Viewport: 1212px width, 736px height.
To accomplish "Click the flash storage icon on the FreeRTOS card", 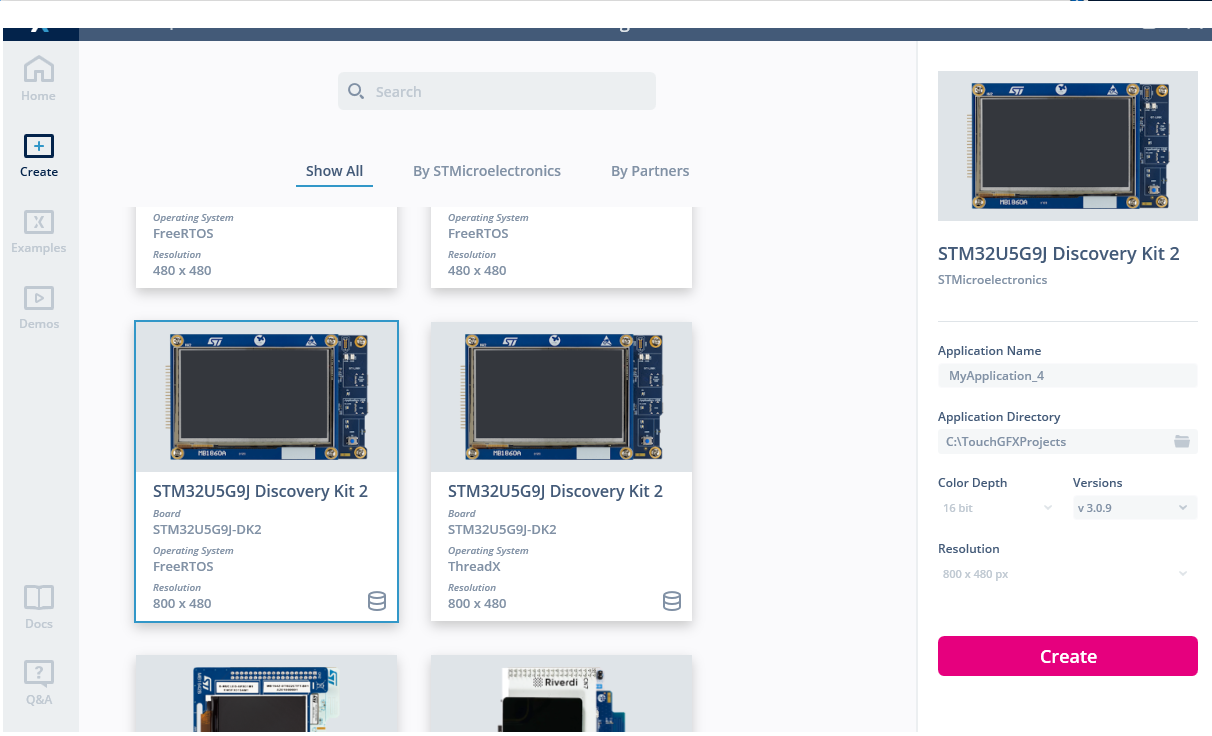I will 377,601.
